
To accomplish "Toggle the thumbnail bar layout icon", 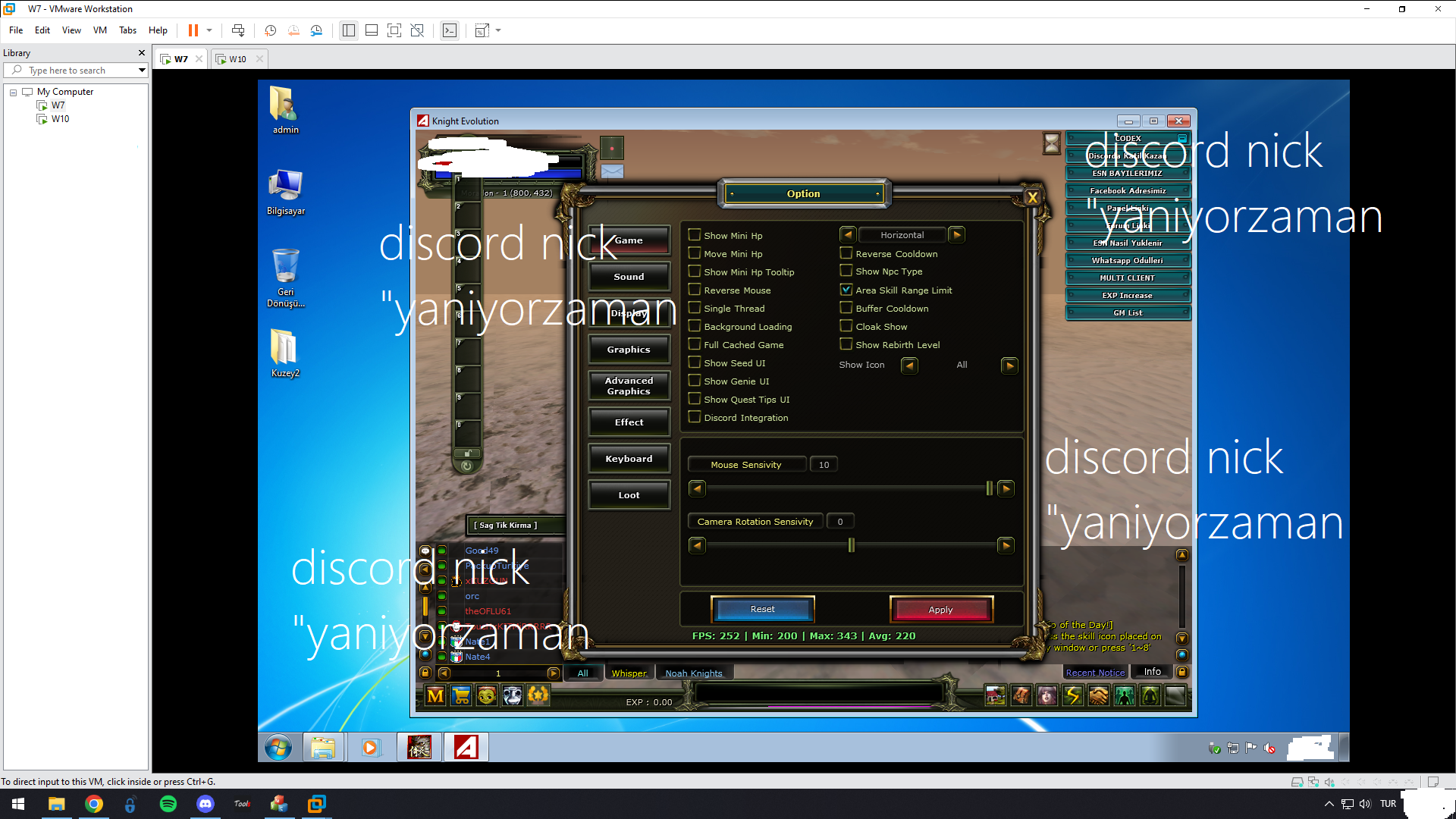I will (372, 30).
